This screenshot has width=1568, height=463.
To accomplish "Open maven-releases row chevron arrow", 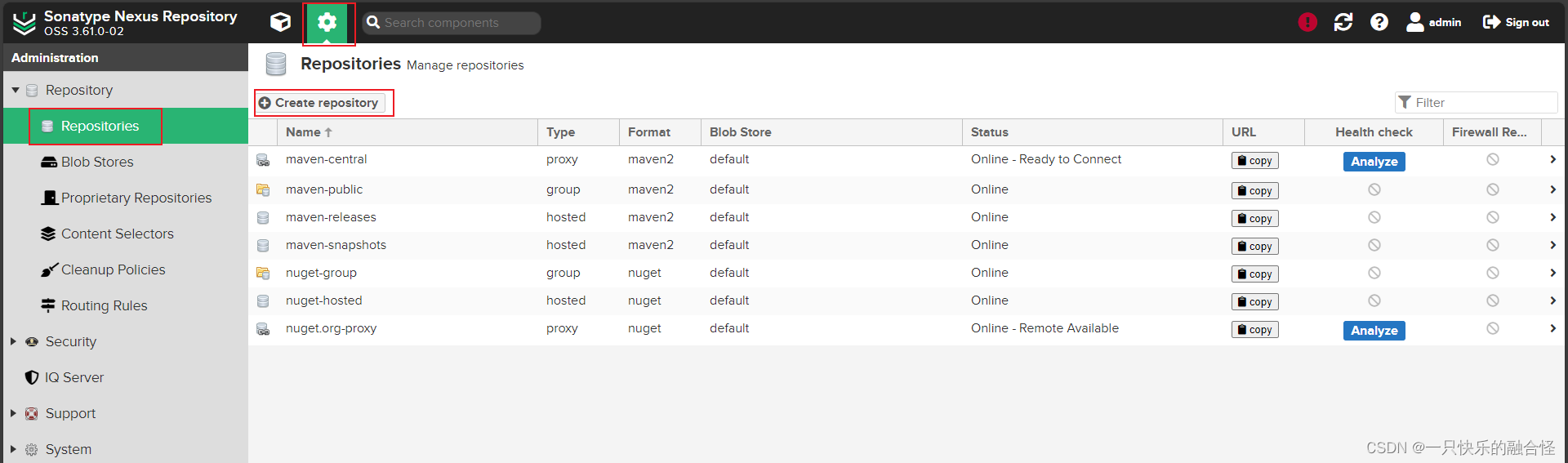I will pos(1552,217).
